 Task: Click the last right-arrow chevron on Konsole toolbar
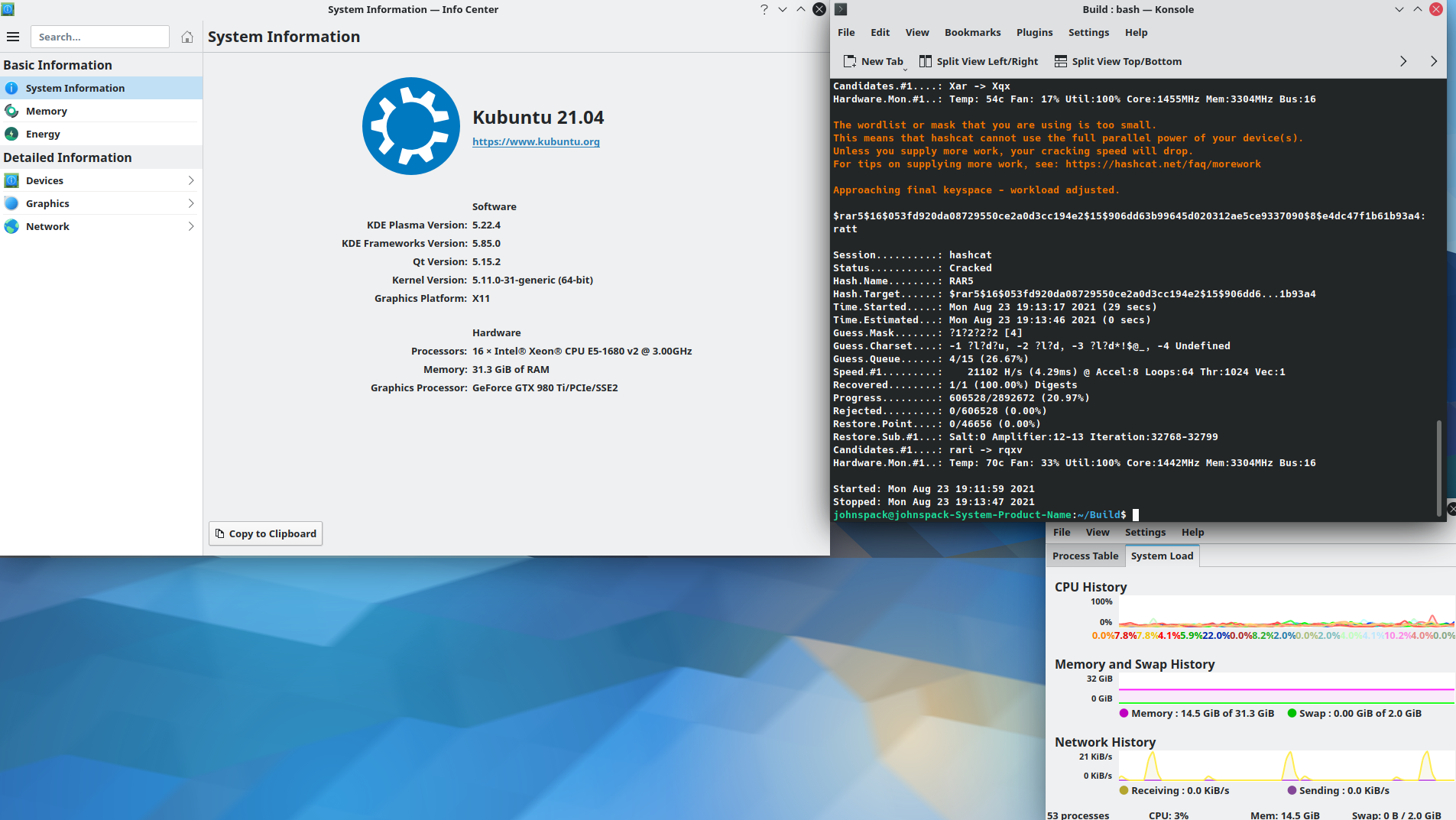coord(1434,61)
